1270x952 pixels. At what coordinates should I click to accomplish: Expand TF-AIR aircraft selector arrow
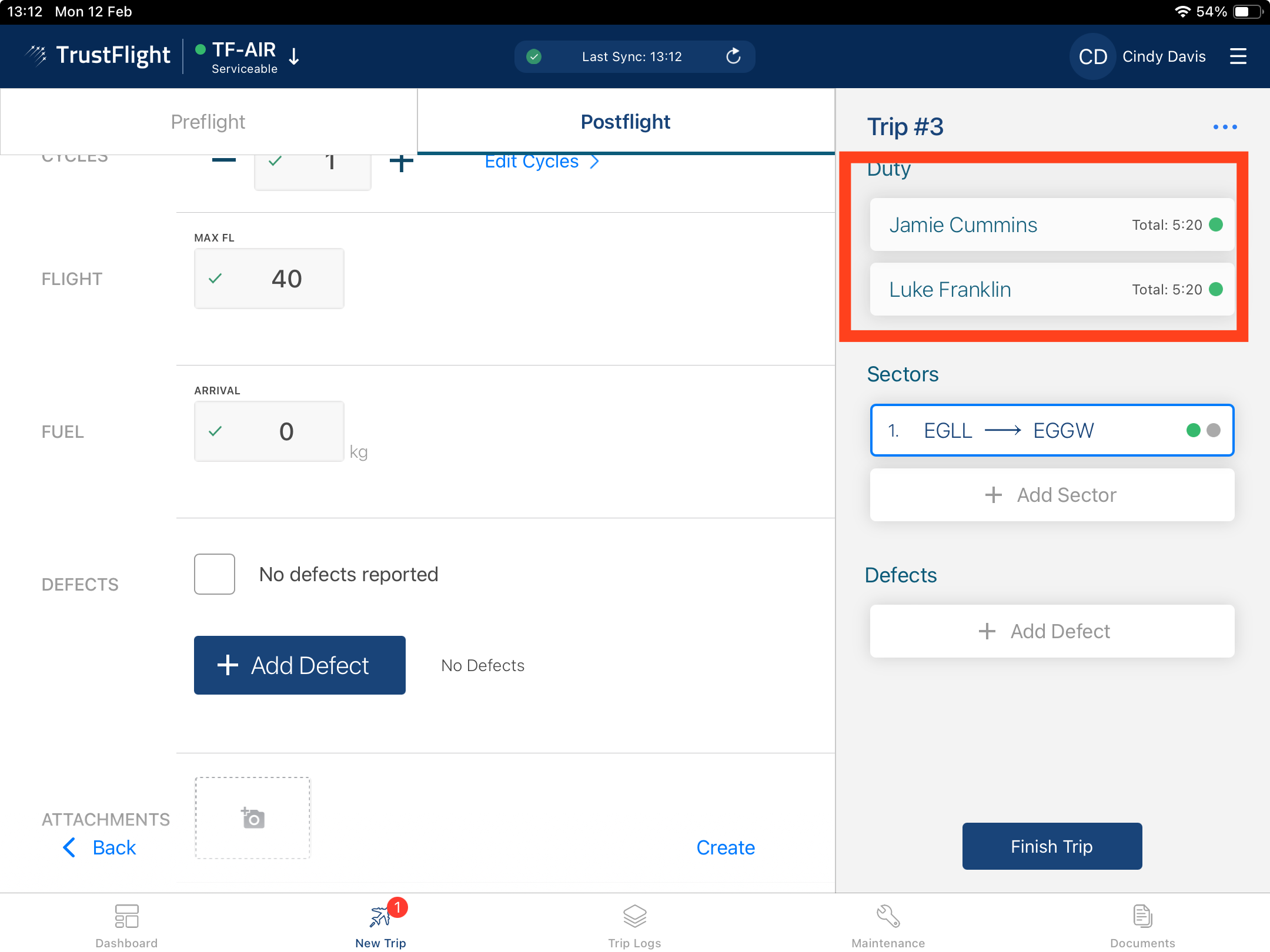pos(294,56)
